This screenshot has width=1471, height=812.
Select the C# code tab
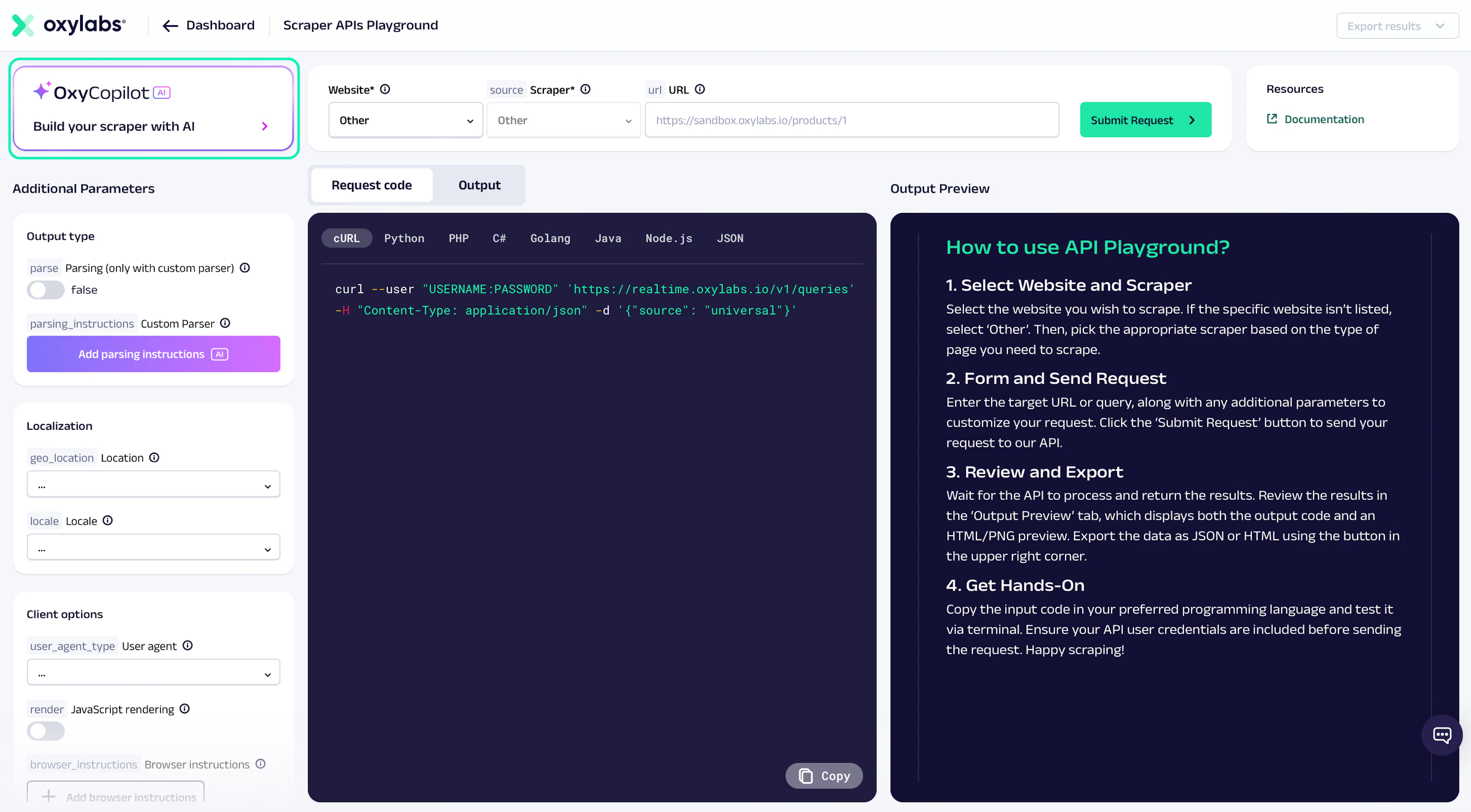coord(499,238)
